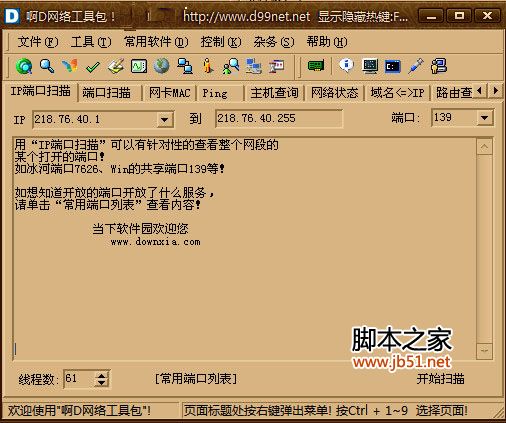Click the status bar hint about Ctrl + 1~9

point(326,411)
